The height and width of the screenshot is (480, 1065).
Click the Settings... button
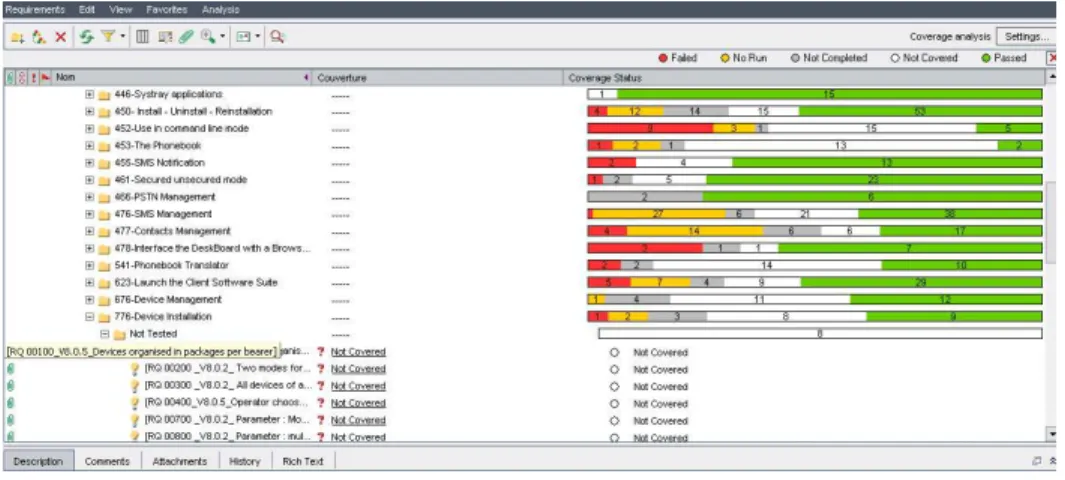click(1027, 37)
